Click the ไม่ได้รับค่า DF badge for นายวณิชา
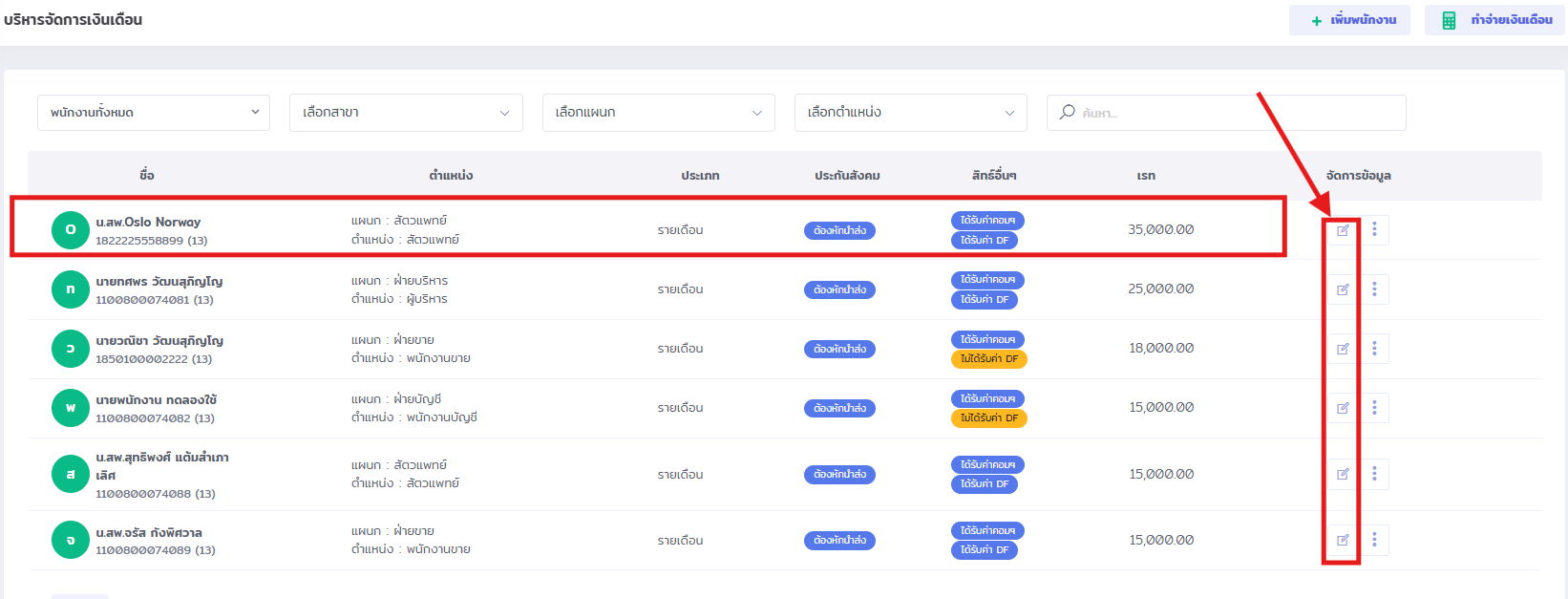1568x599 pixels. point(988,359)
